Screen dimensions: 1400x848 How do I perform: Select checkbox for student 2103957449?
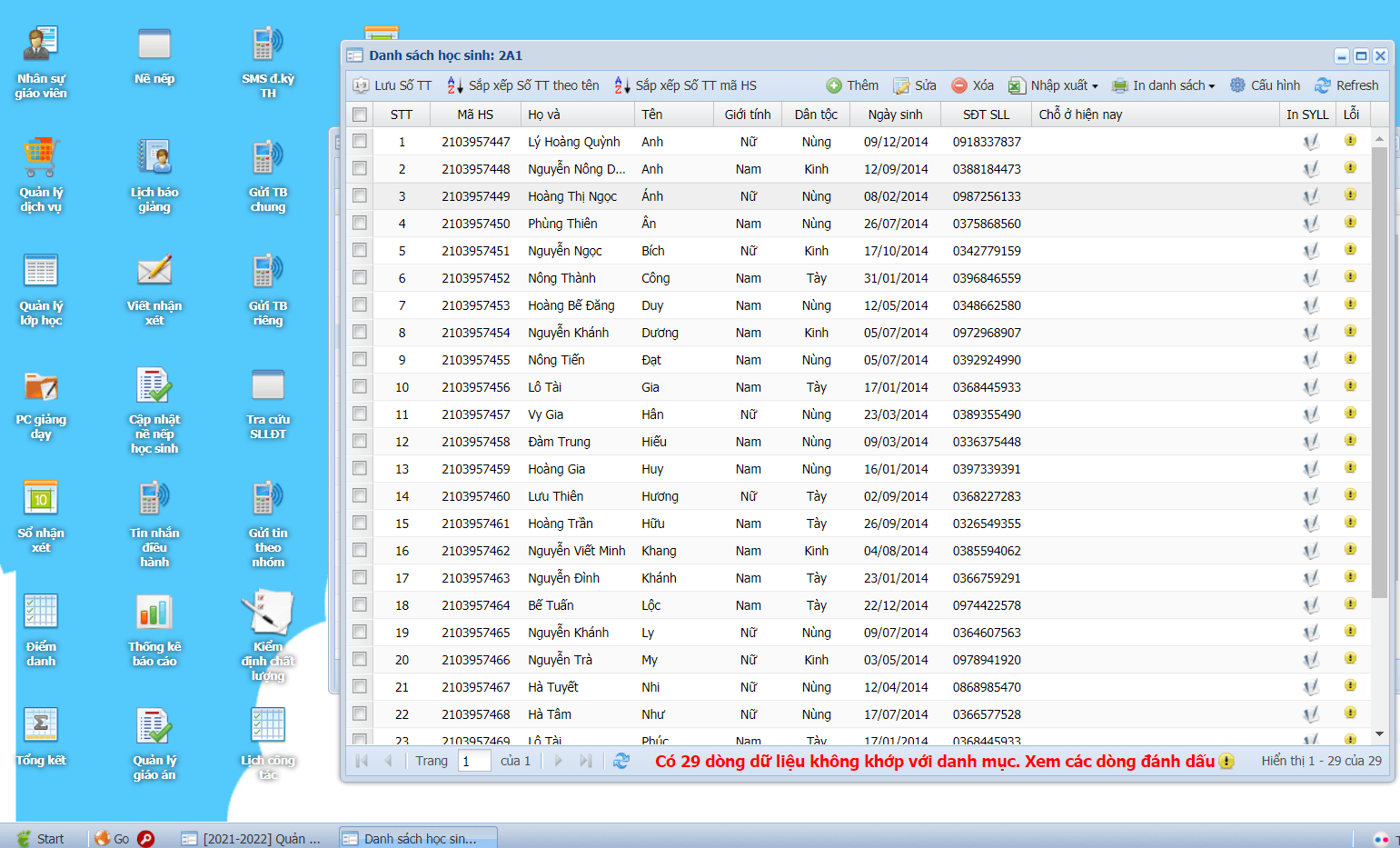(360, 196)
